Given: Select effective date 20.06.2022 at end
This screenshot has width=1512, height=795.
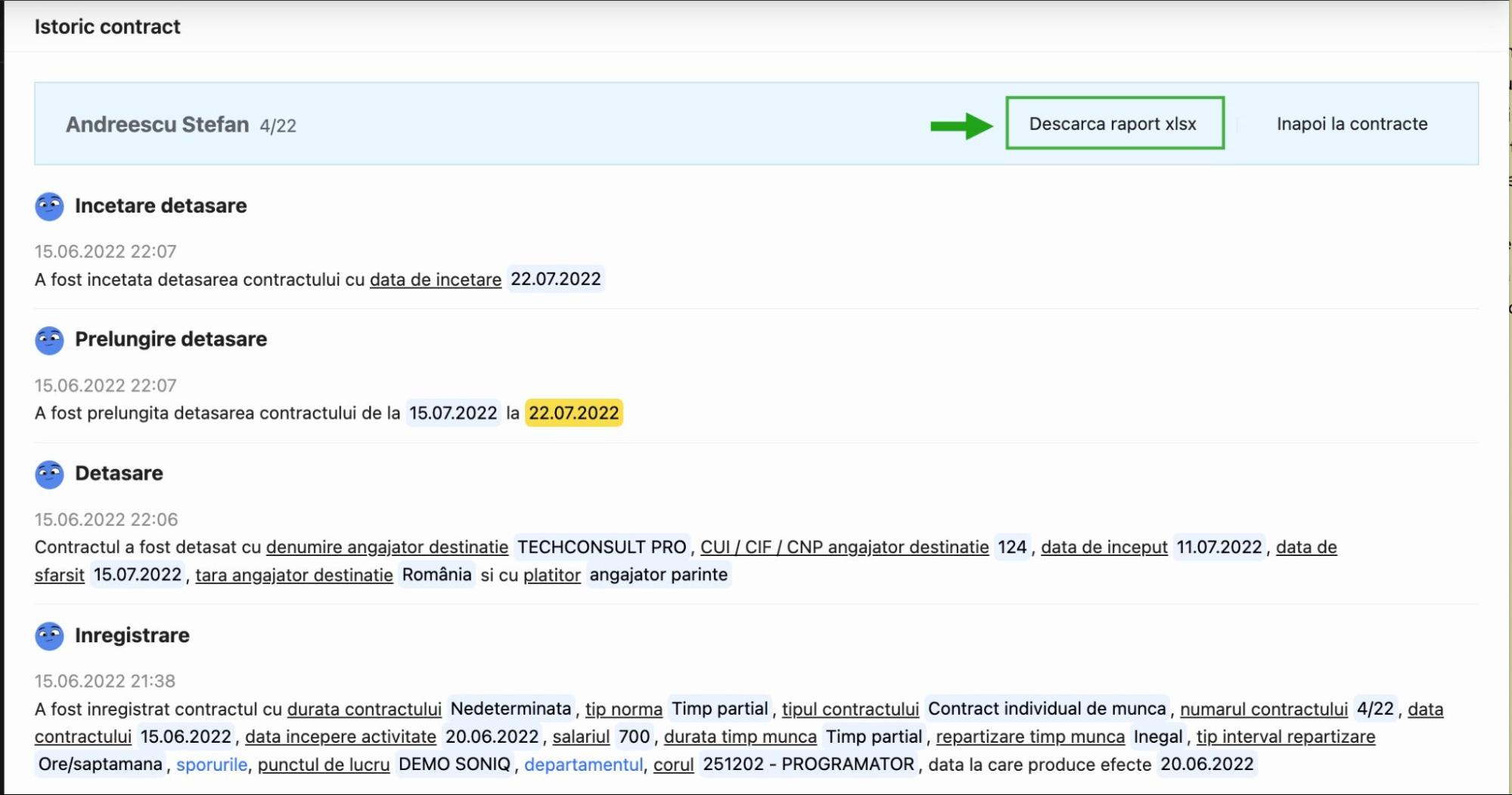Looking at the screenshot, I should 1206,764.
